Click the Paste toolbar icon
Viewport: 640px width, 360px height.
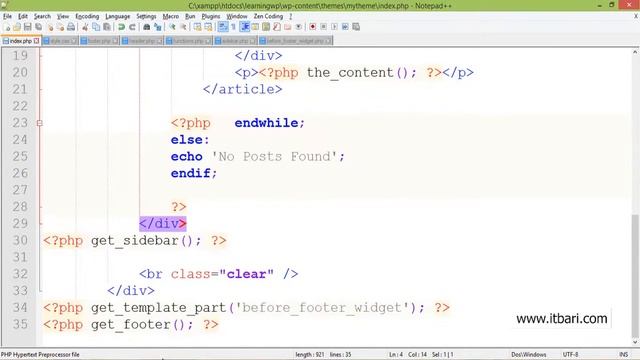pyautogui.click(x=107, y=27)
